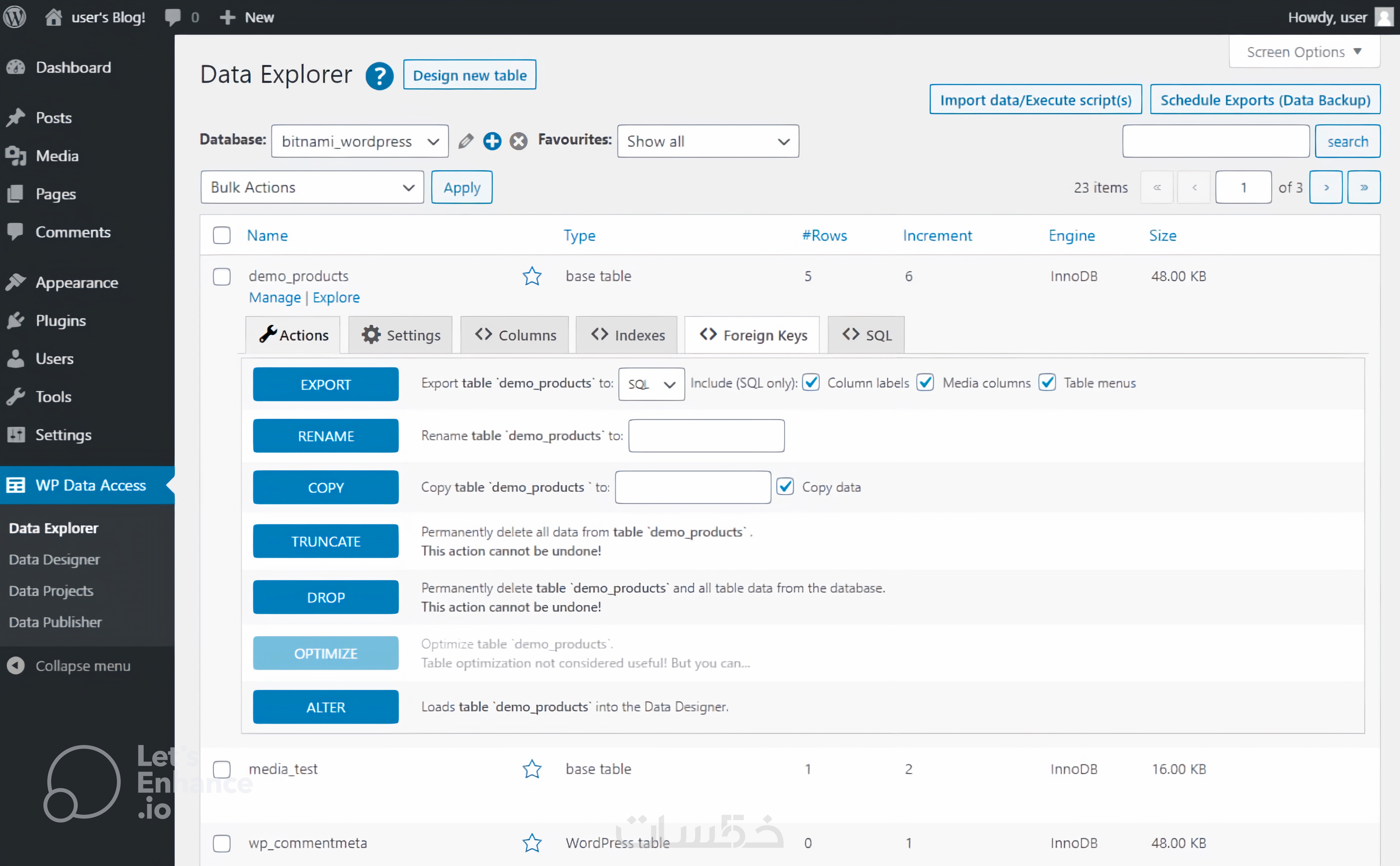Viewport: 1400px width, 866px height.
Task: Click the grey X remove database icon
Action: point(519,141)
